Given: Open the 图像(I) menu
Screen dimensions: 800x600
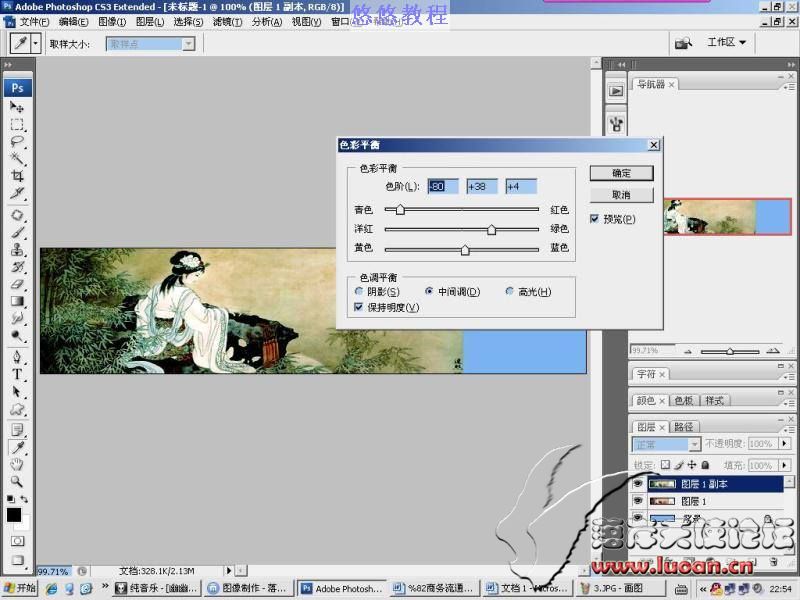Looking at the screenshot, I should click(112, 22).
